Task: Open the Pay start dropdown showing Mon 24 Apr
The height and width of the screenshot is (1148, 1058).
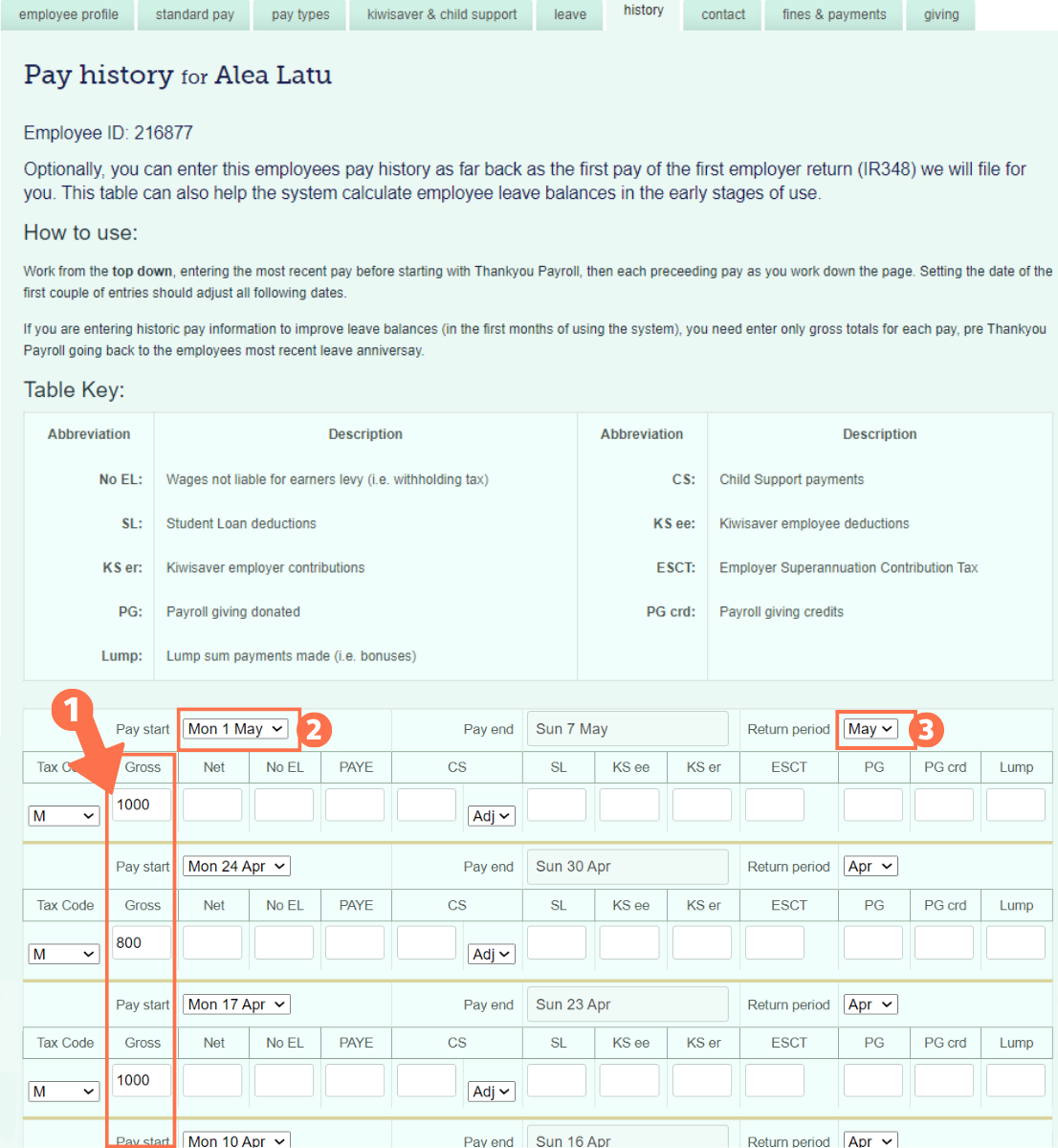Action: click(x=235, y=866)
